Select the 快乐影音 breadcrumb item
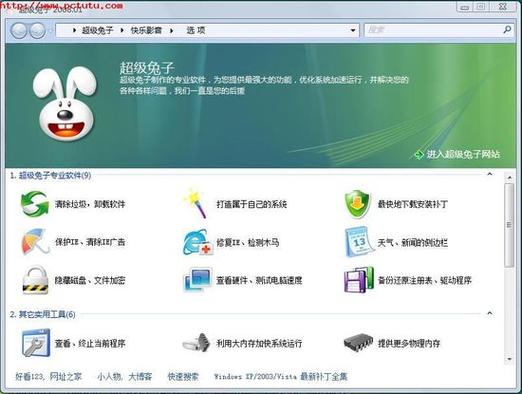522x394 pixels. click(x=146, y=30)
